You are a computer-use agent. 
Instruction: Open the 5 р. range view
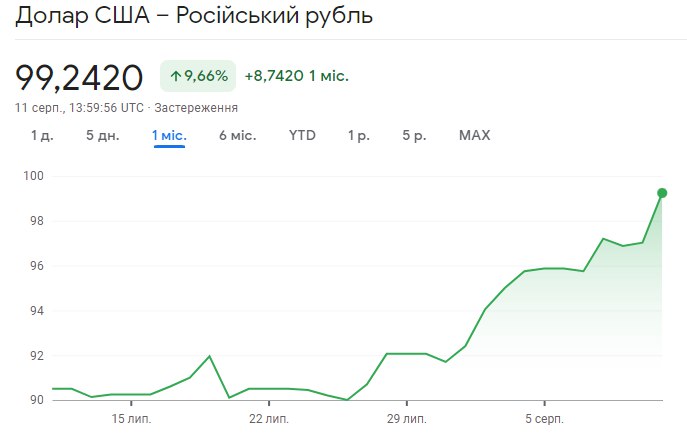pos(413,135)
